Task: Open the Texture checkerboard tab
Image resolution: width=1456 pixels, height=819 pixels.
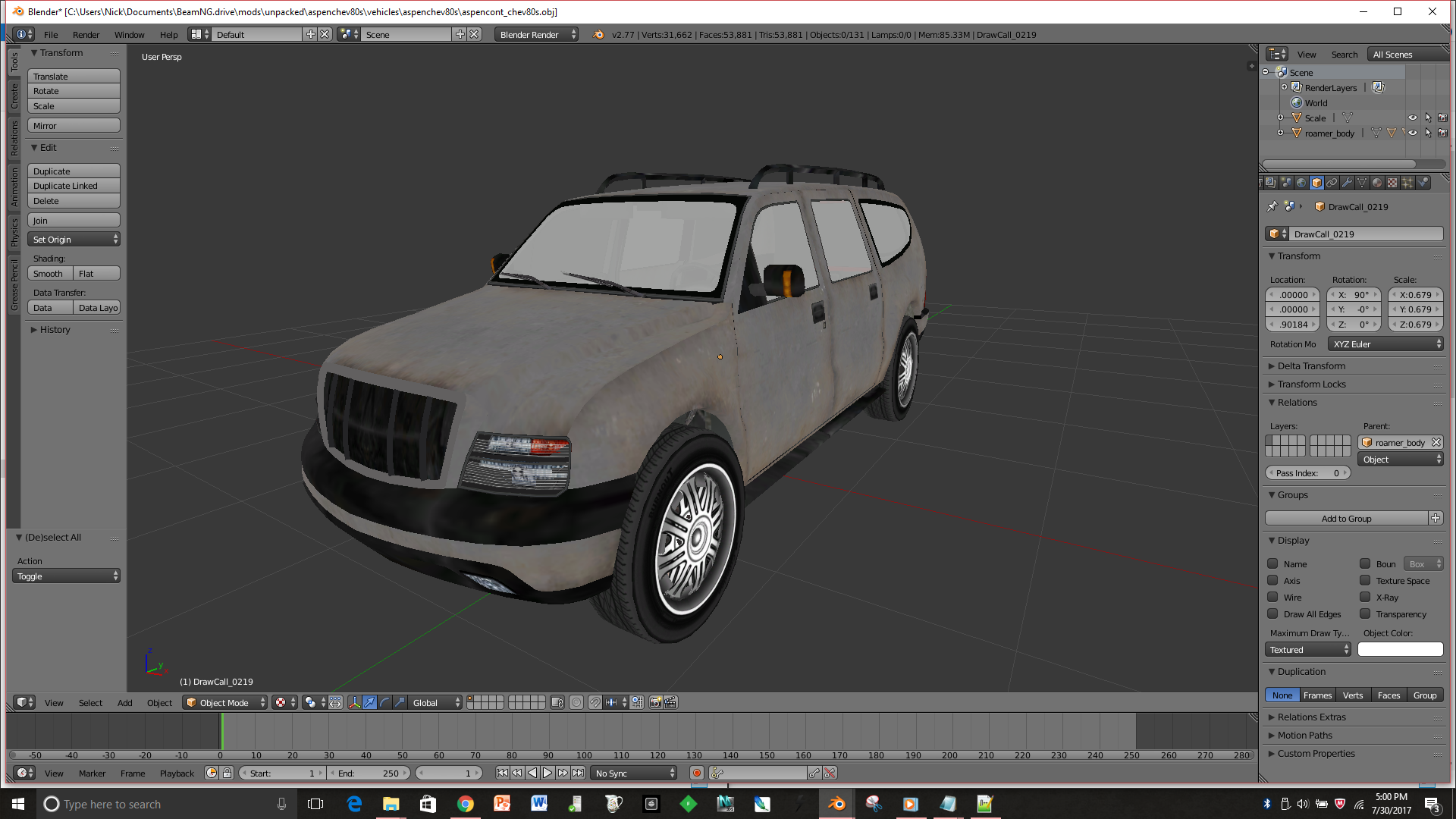Action: [1392, 183]
